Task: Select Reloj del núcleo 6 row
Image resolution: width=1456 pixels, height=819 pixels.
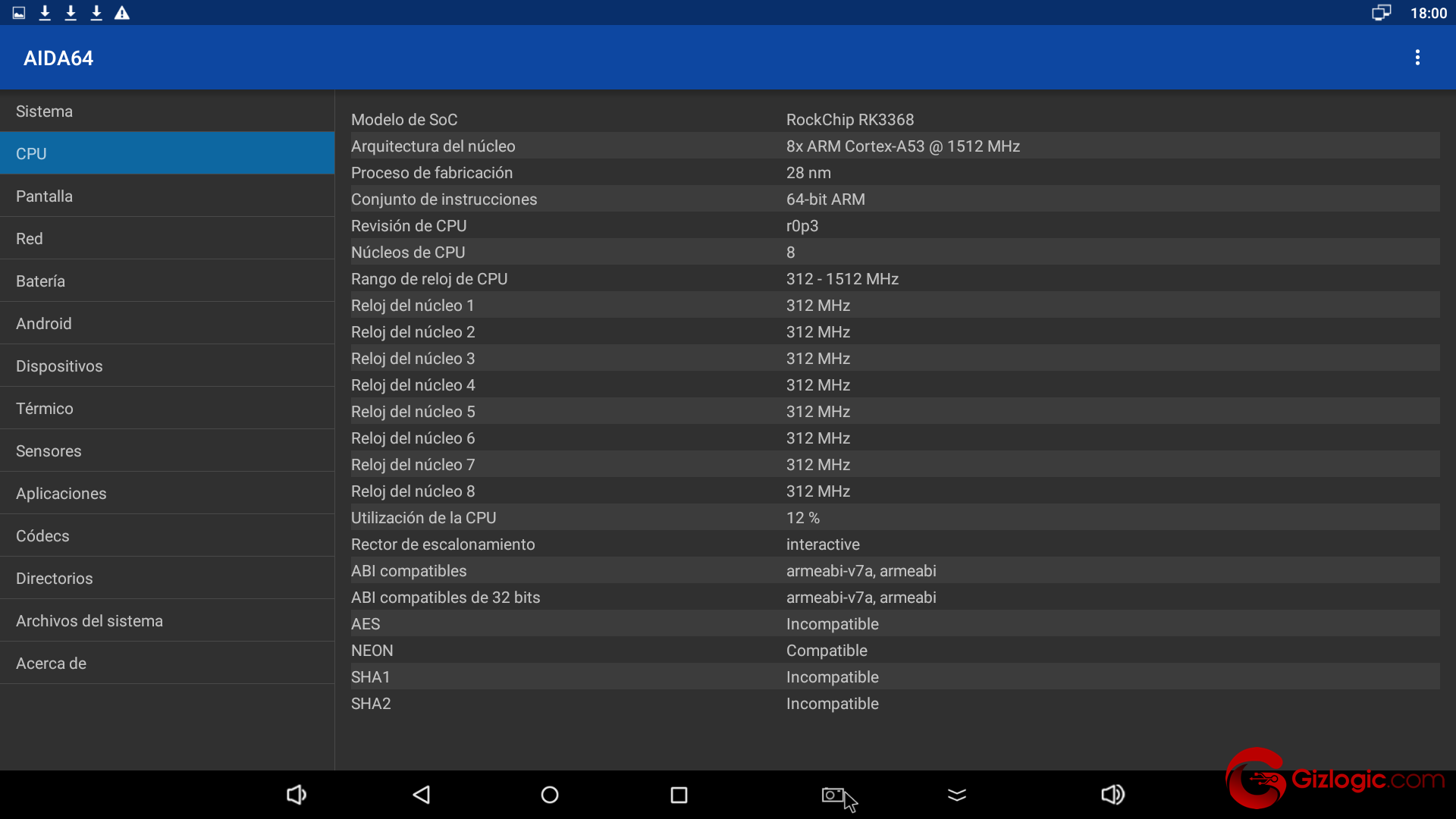Action: [x=895, y=438]
